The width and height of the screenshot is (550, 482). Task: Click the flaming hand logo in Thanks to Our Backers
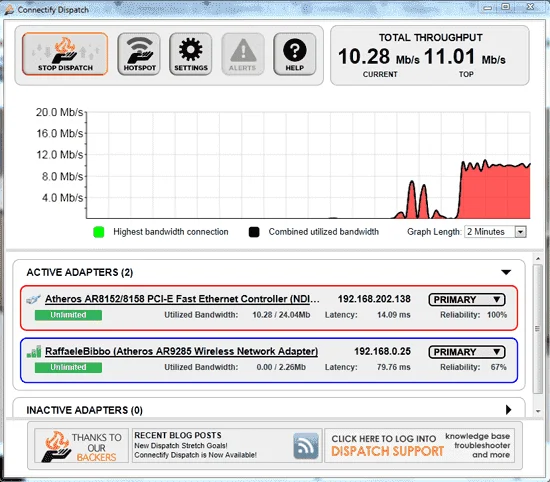55,446
